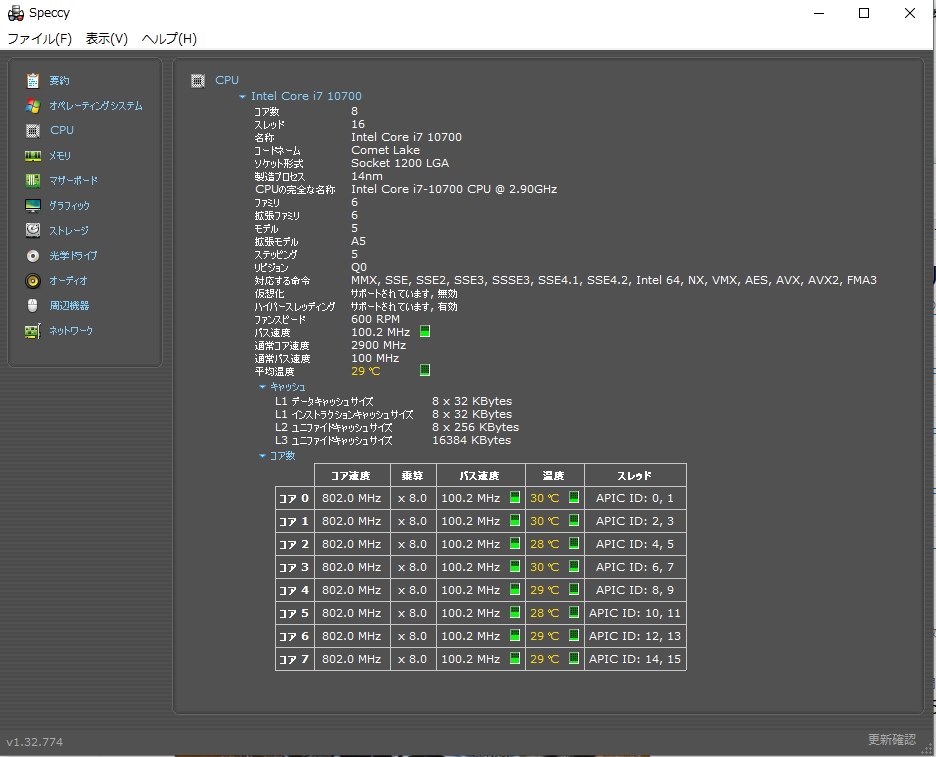936x757 pixels.
Task: Open the 光学ドライブ (Optical Drive) icon
Action: (33, 255)
